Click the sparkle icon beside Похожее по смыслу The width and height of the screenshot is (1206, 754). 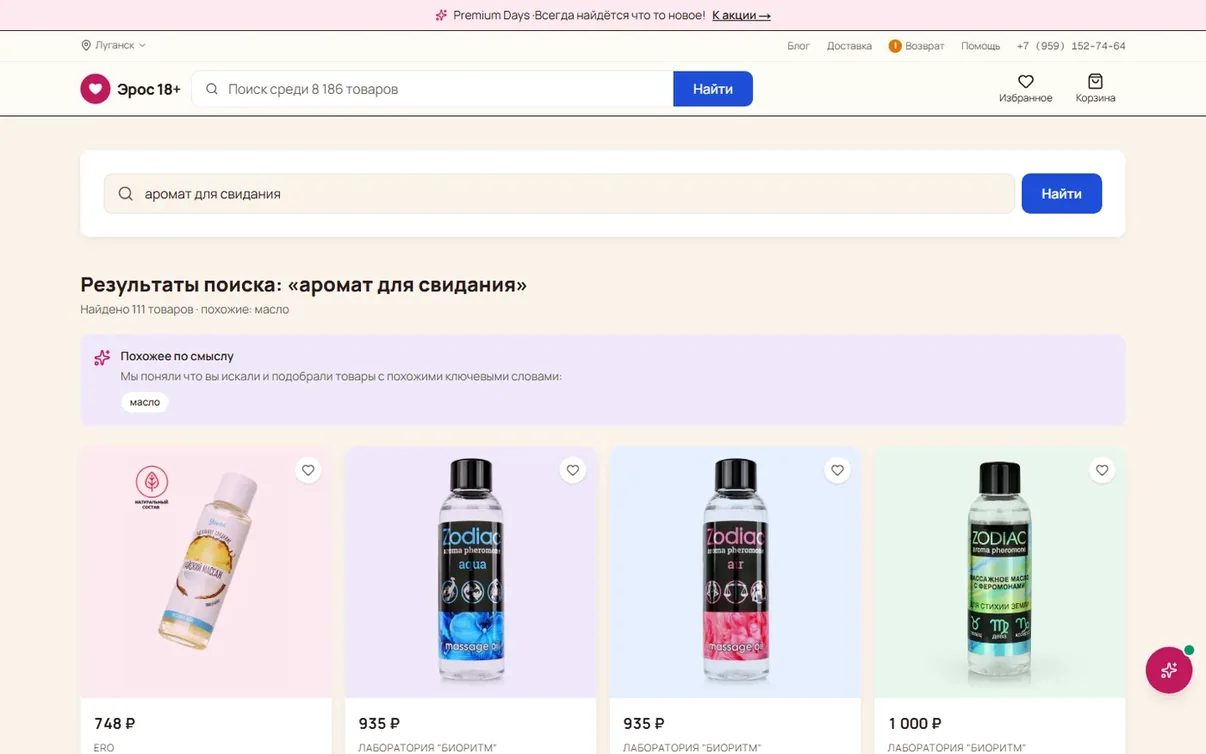(x=102, y=357)
